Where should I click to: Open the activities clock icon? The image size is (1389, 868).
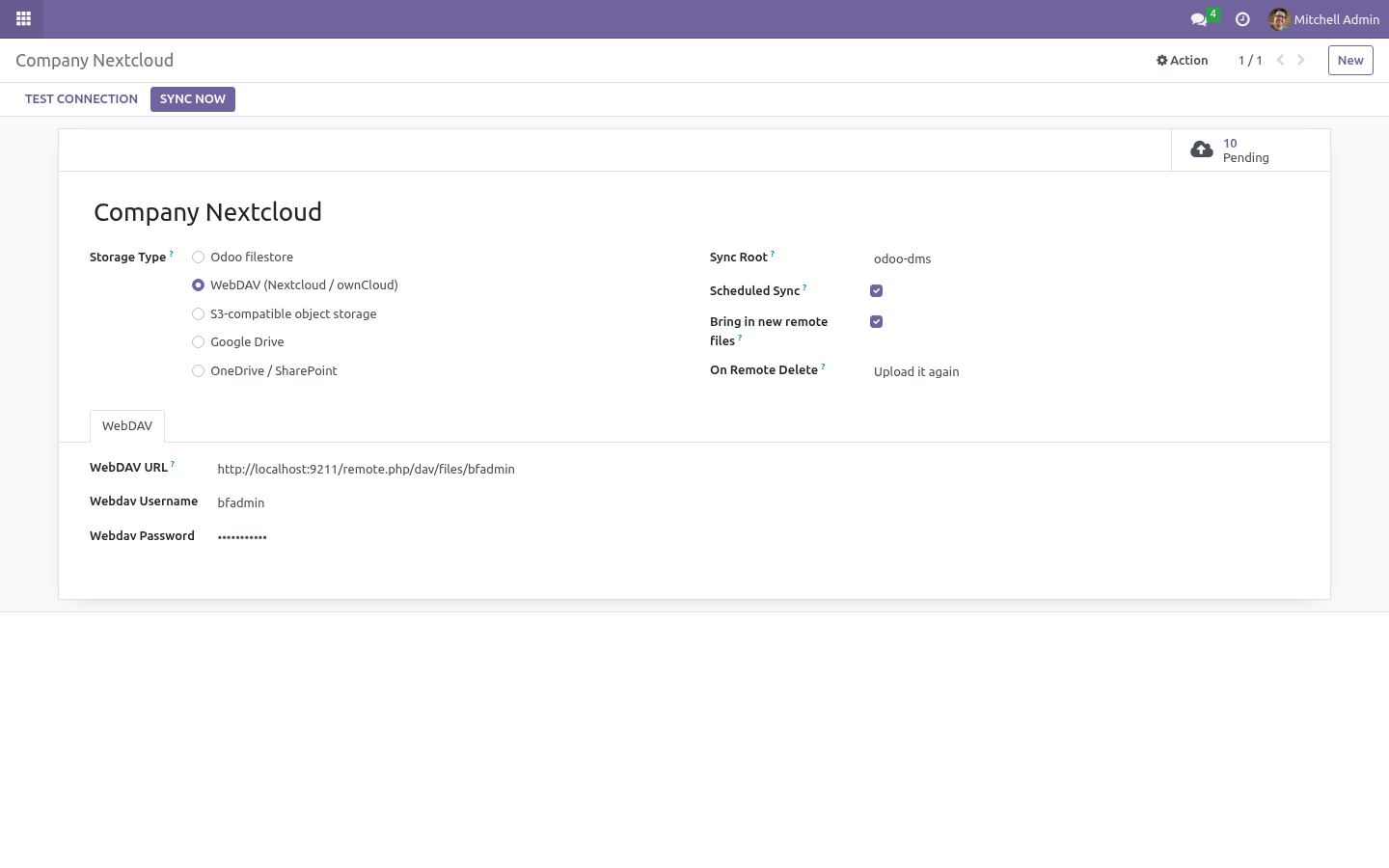click(x=1242, y=19)
